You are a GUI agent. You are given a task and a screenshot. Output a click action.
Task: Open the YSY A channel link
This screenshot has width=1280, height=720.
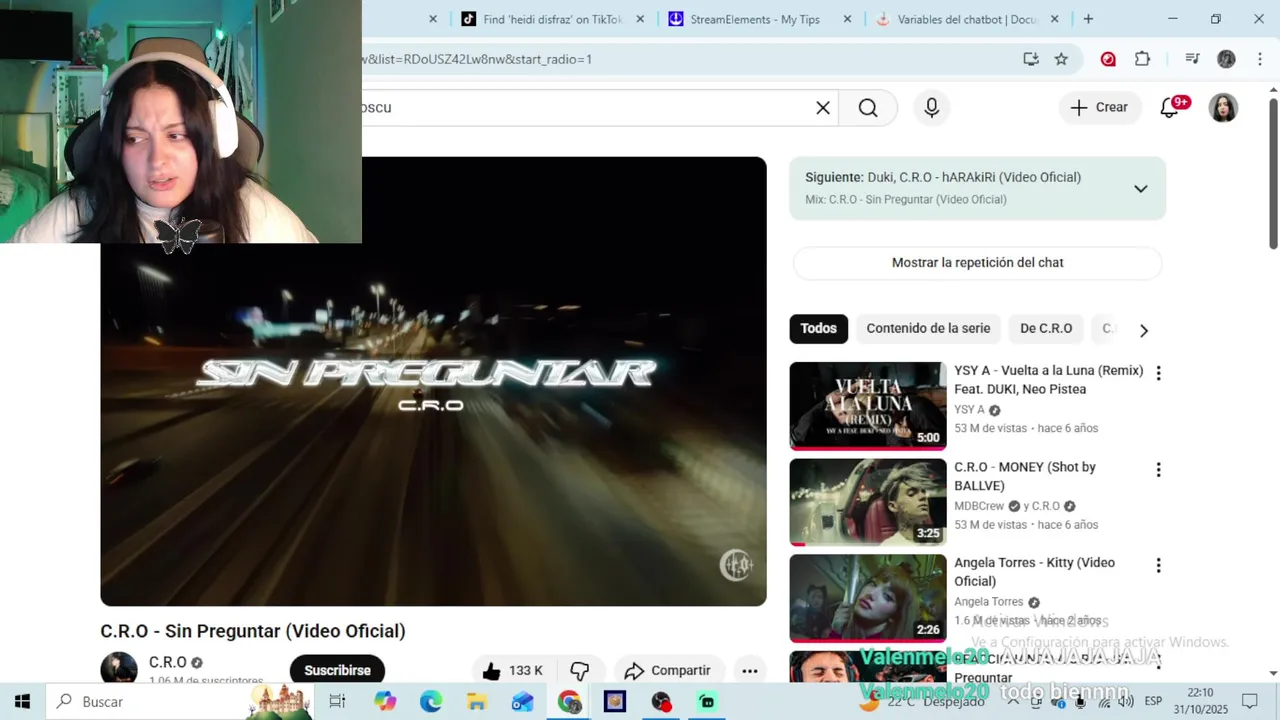[969, 410]
